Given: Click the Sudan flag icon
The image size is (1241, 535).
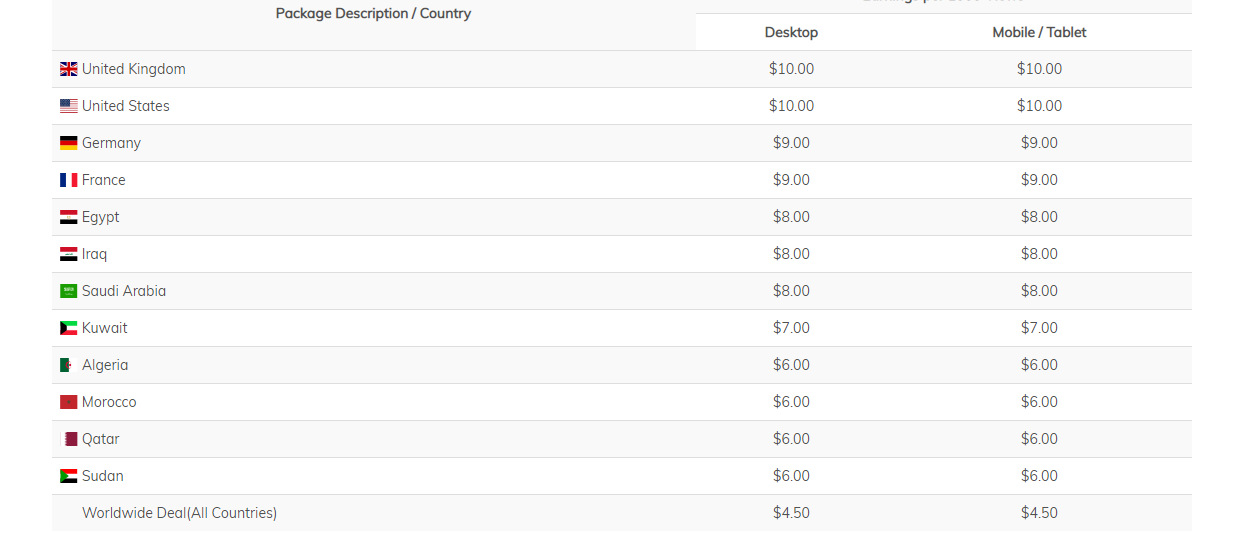Looking at the screenshot, I should tap(68, 476).
